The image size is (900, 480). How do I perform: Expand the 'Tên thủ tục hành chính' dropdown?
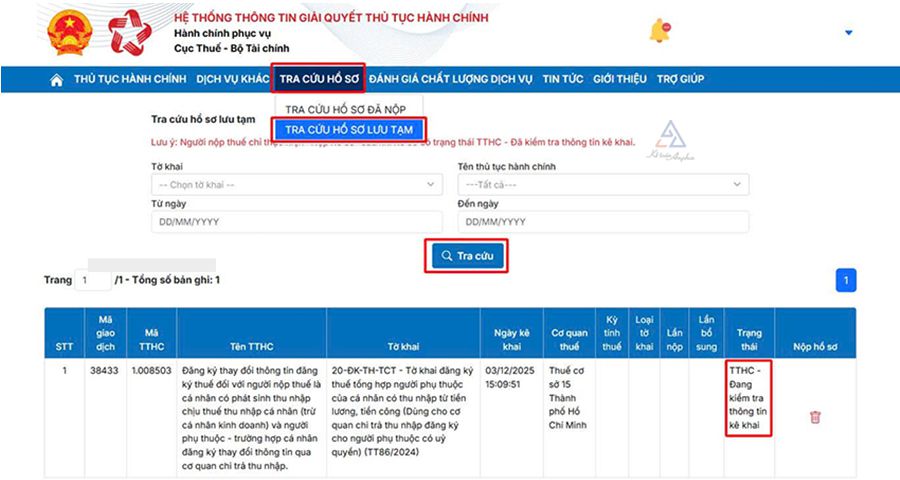603,185
